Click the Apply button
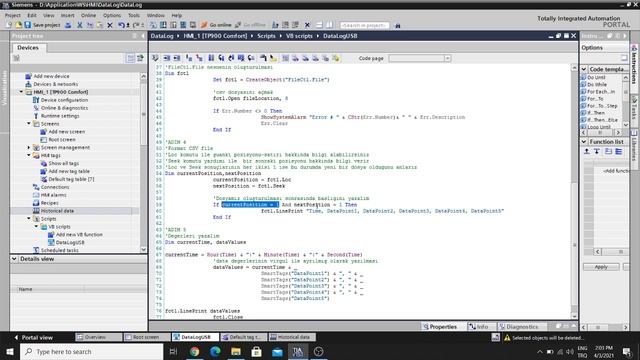 tap(601, 267)
